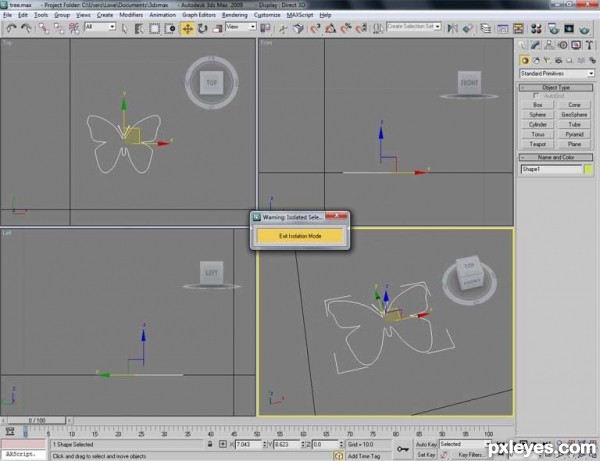600x461 pixels.
Task: Select the Shapes create category icon
Action: [536, 60]
